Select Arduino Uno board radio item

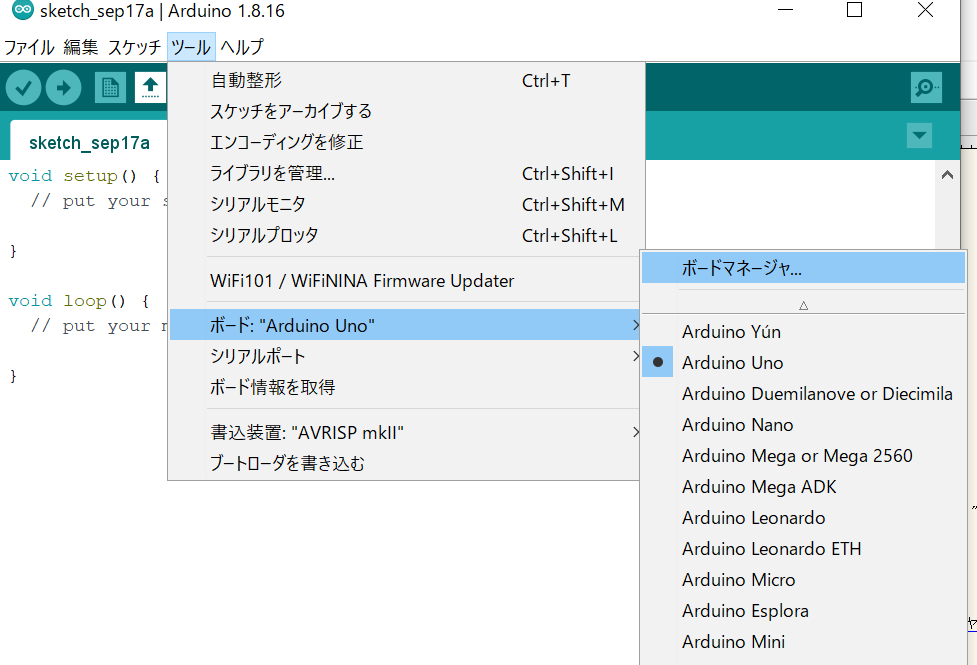pyautogui.click(x=803, y=362)
